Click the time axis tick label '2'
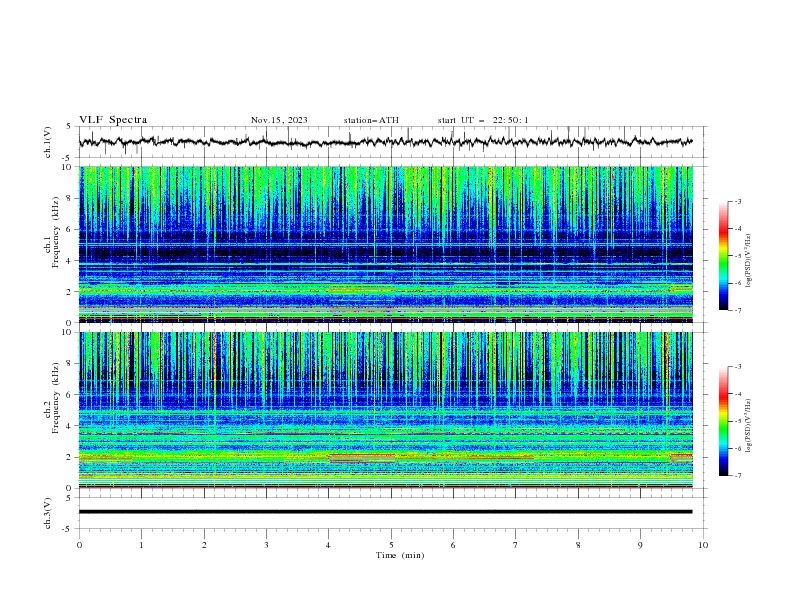 tap(204, 545)
